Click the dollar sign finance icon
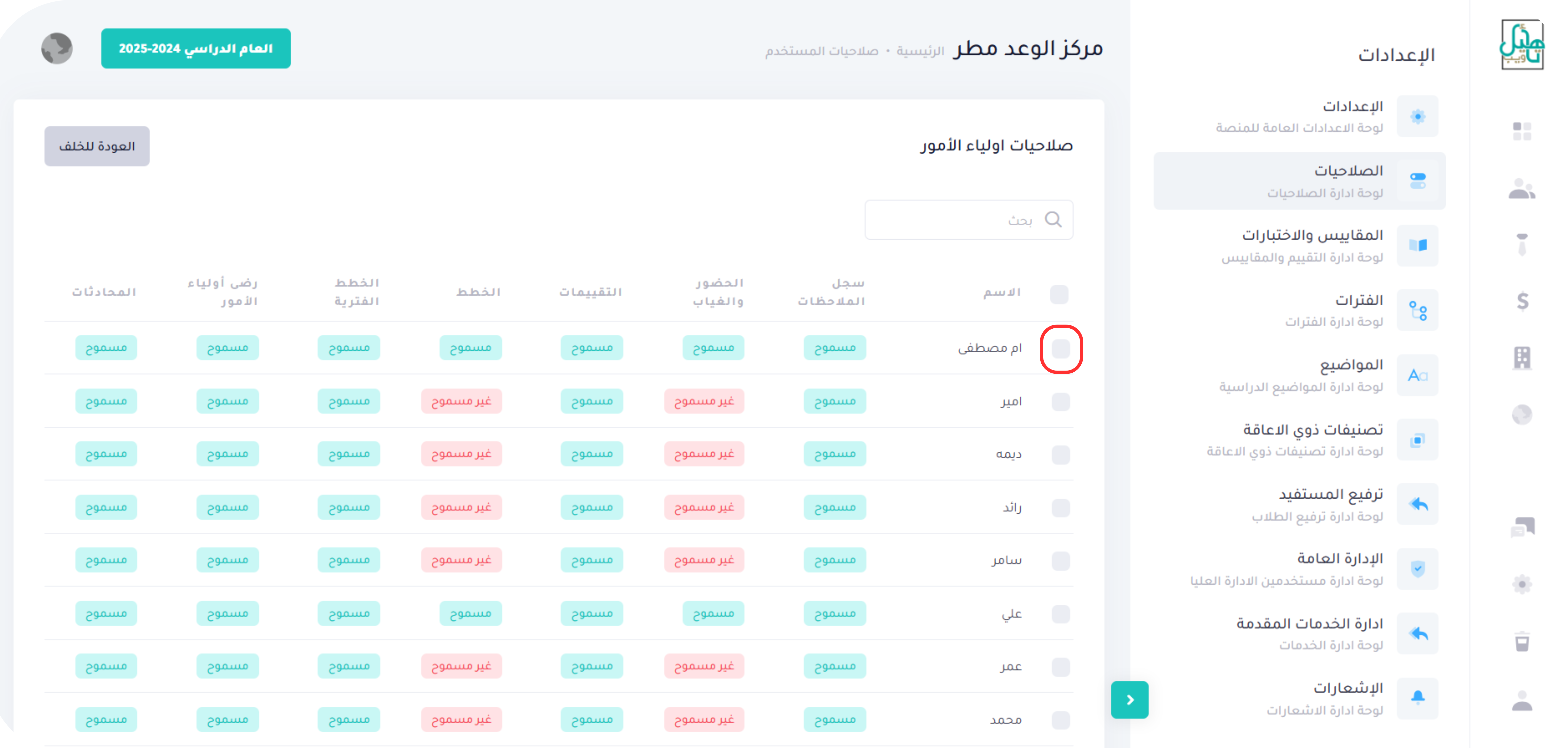This screenshot has width=1568, height=748. click(1522, 301)
